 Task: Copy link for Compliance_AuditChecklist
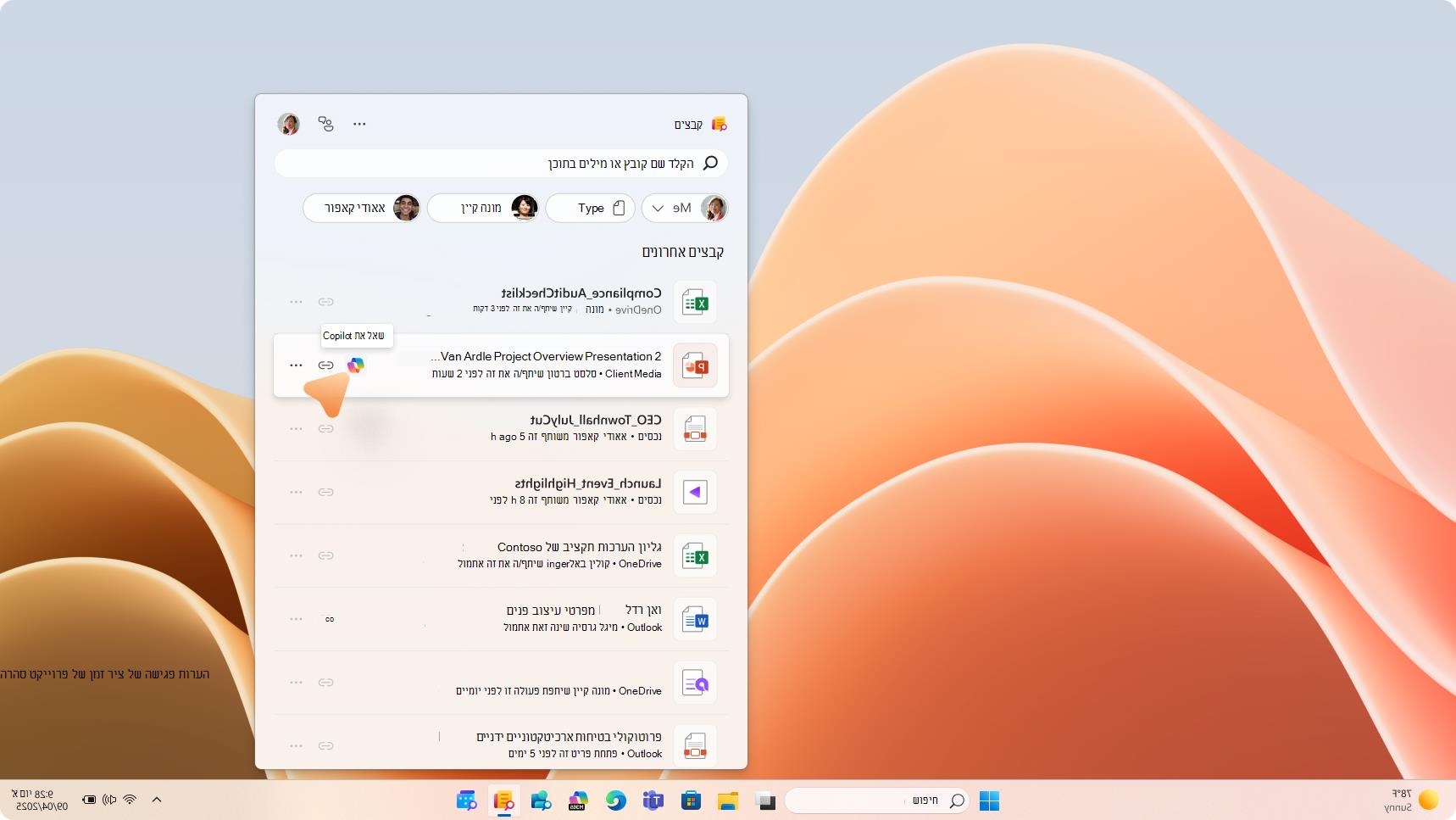click(x=325, y=302)
